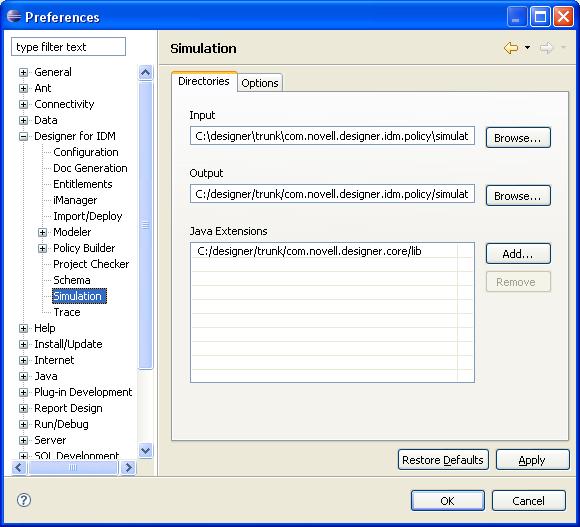Click the Eclipse icon in title bar
This screenshot has height=527, width=580.
pos(14,16)
